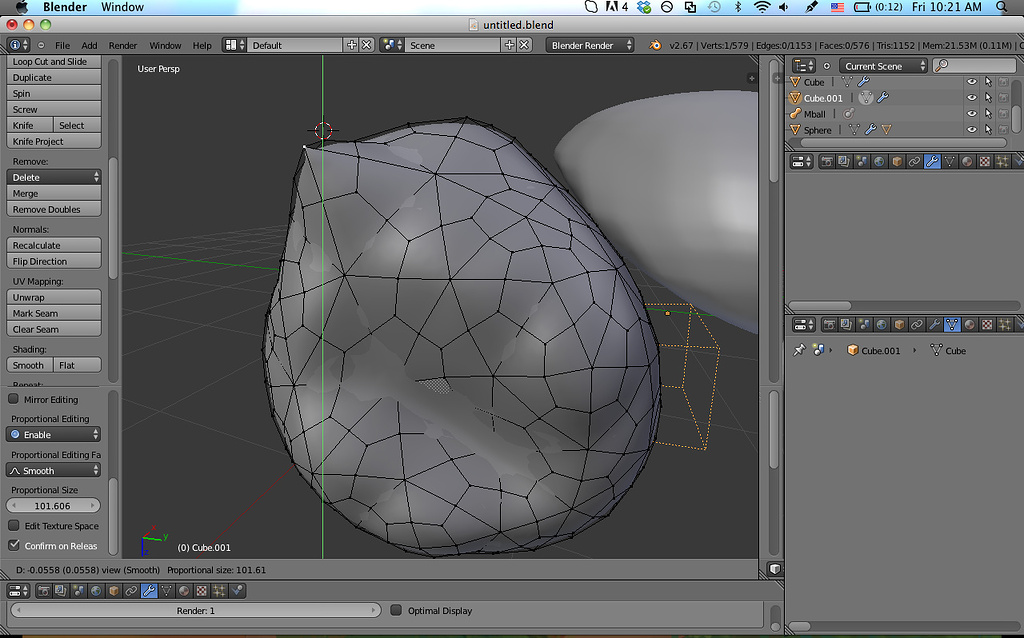Open Constraints chain tab in lower-right properties editor

917,325
